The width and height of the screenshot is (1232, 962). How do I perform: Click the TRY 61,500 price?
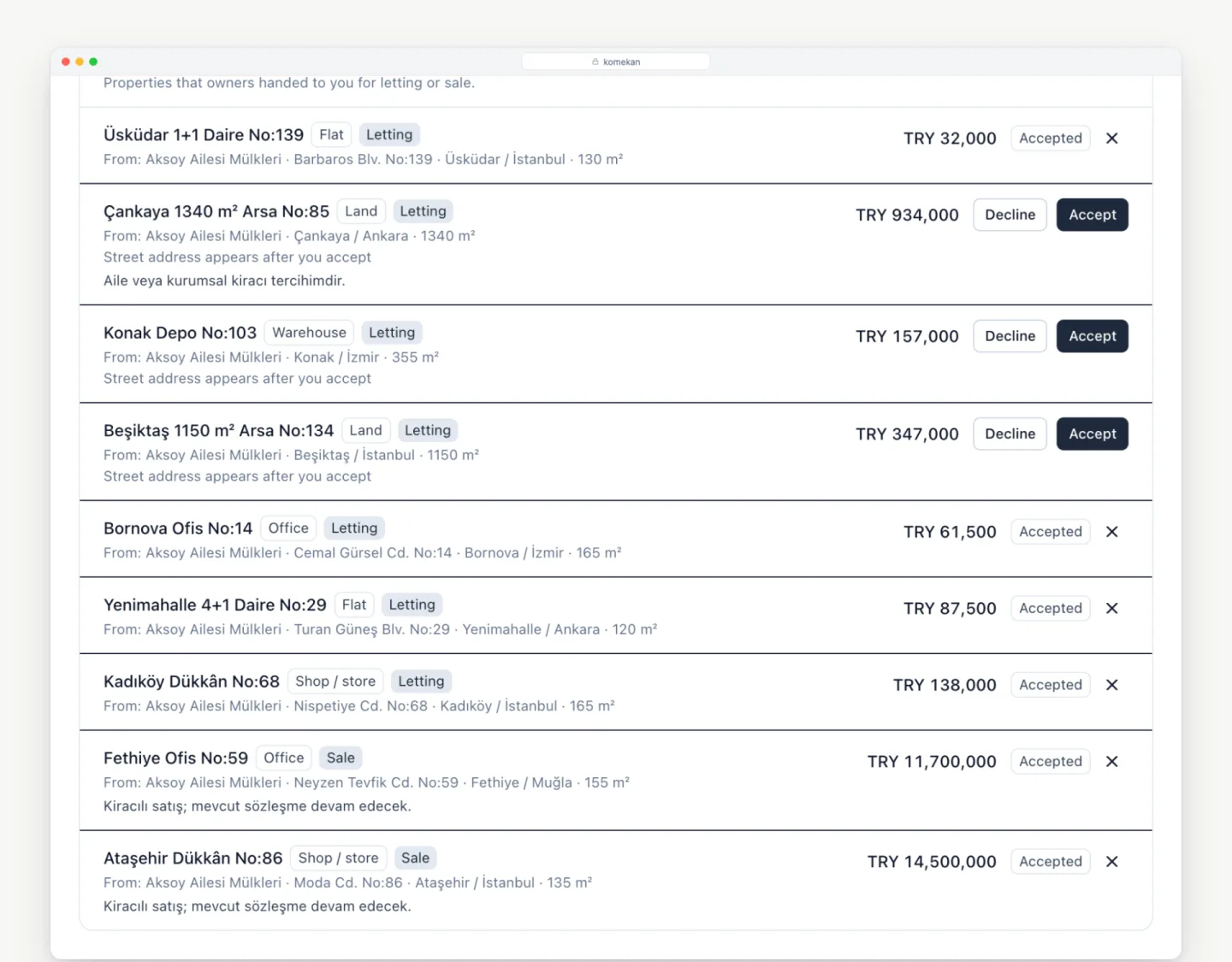950,532
